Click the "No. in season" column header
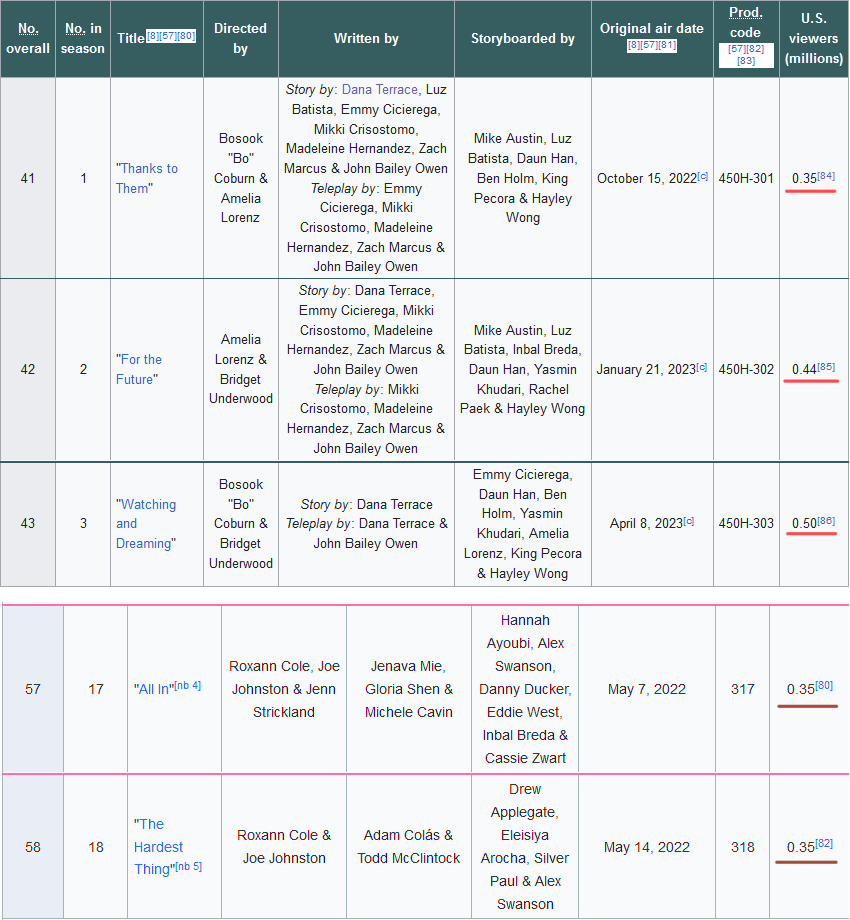Image resolution: width=850 pixels, height=920 pixels. (x=83, y=39)
